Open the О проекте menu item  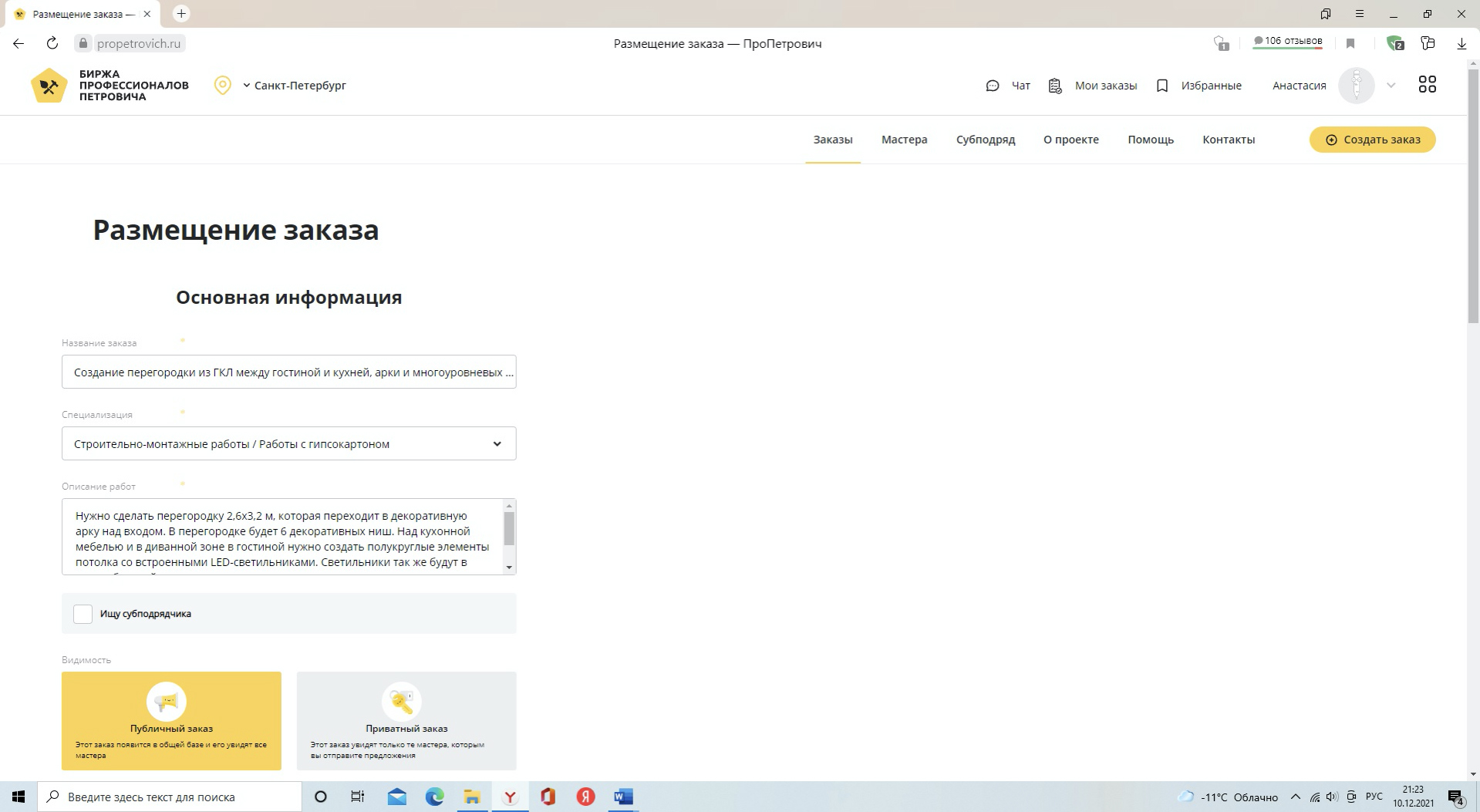pos(1071,140)
